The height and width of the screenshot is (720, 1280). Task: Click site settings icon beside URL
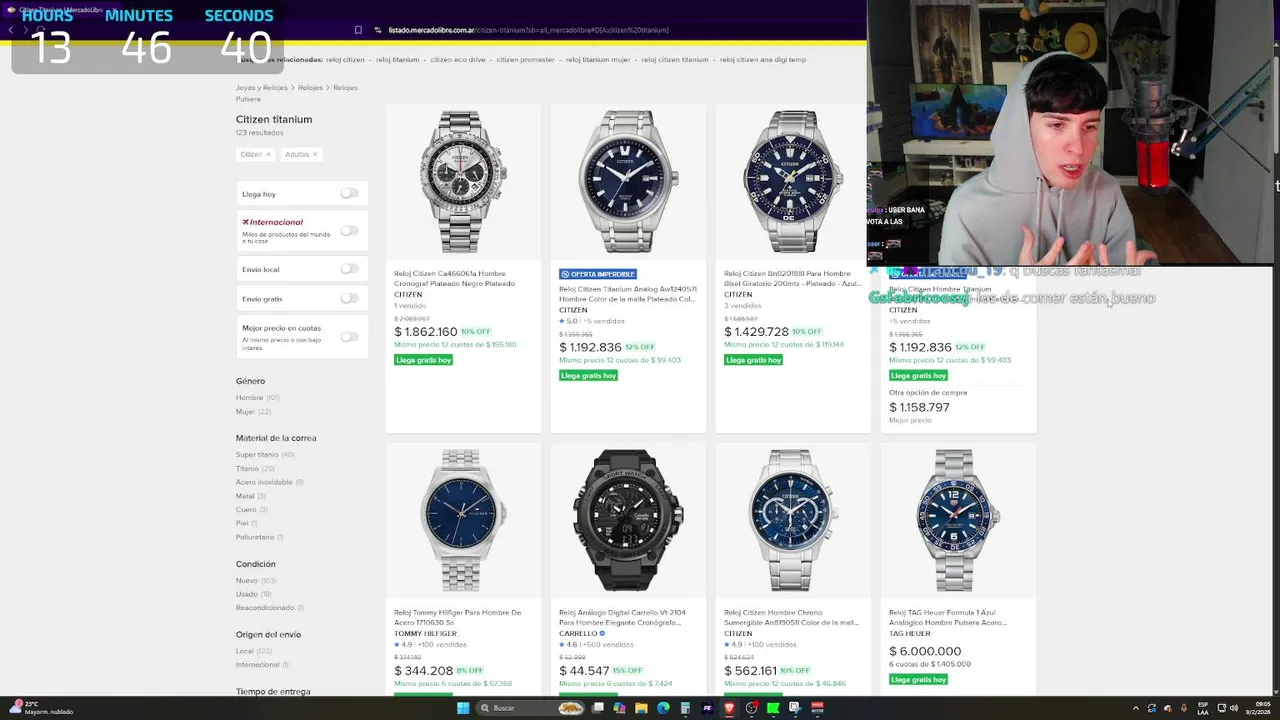coord(379,30)
